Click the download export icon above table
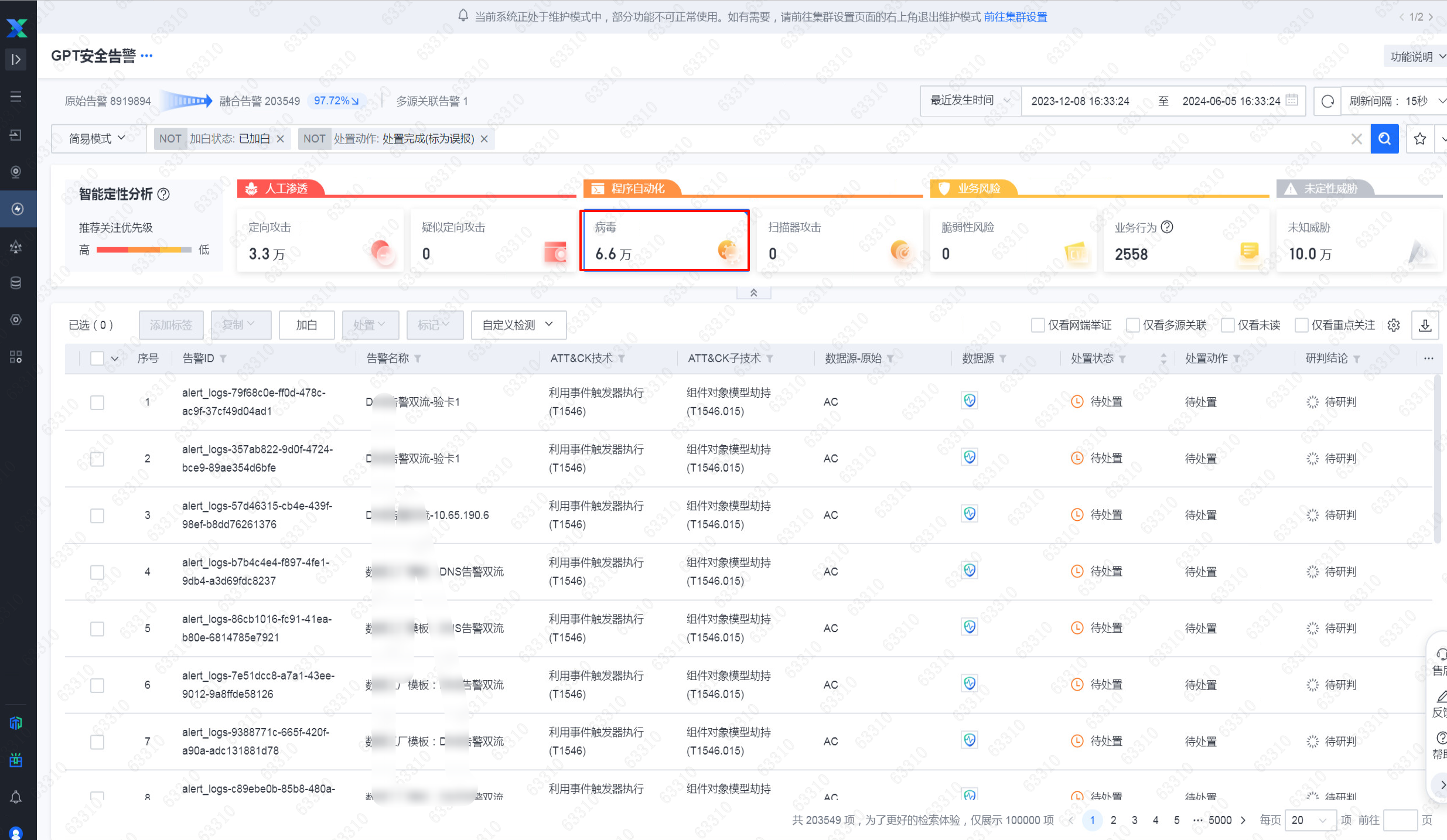Viewport: 1447px width, 840px height. (x=1426, y=325)
